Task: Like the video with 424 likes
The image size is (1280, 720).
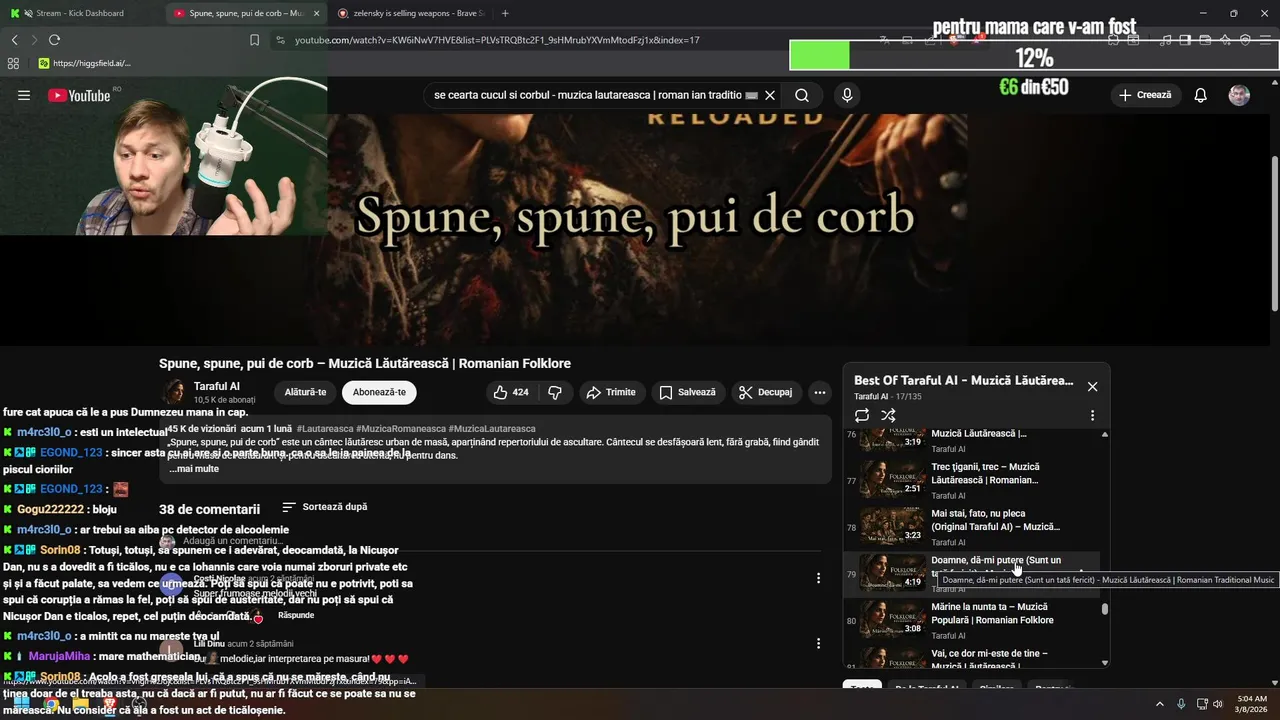Action: [511, 392]
